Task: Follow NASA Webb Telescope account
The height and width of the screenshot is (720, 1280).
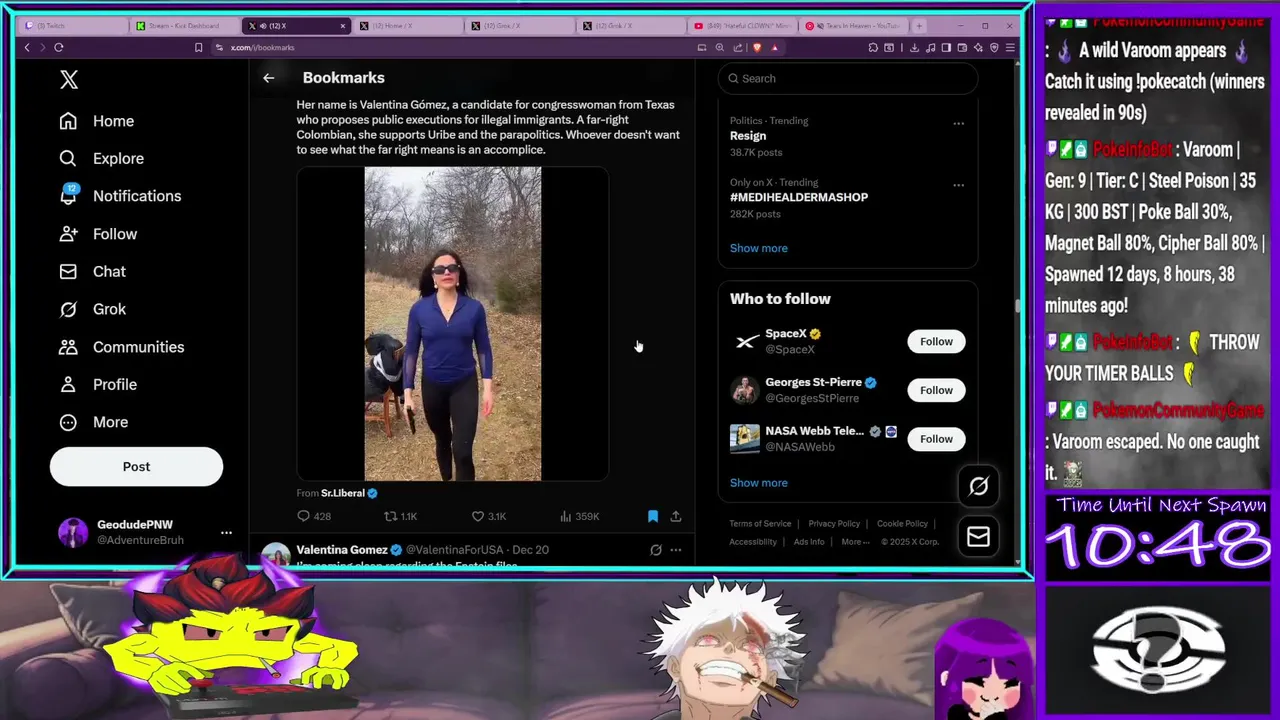Action: pyautogui.click(x=936, y=439)
